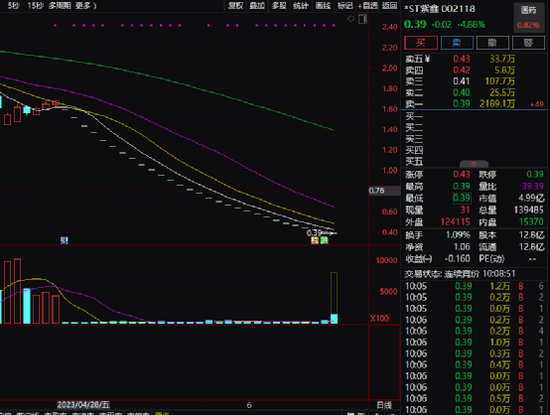Click the X100 volume scale label
550x415 pixels.
[x=380, y=319]
